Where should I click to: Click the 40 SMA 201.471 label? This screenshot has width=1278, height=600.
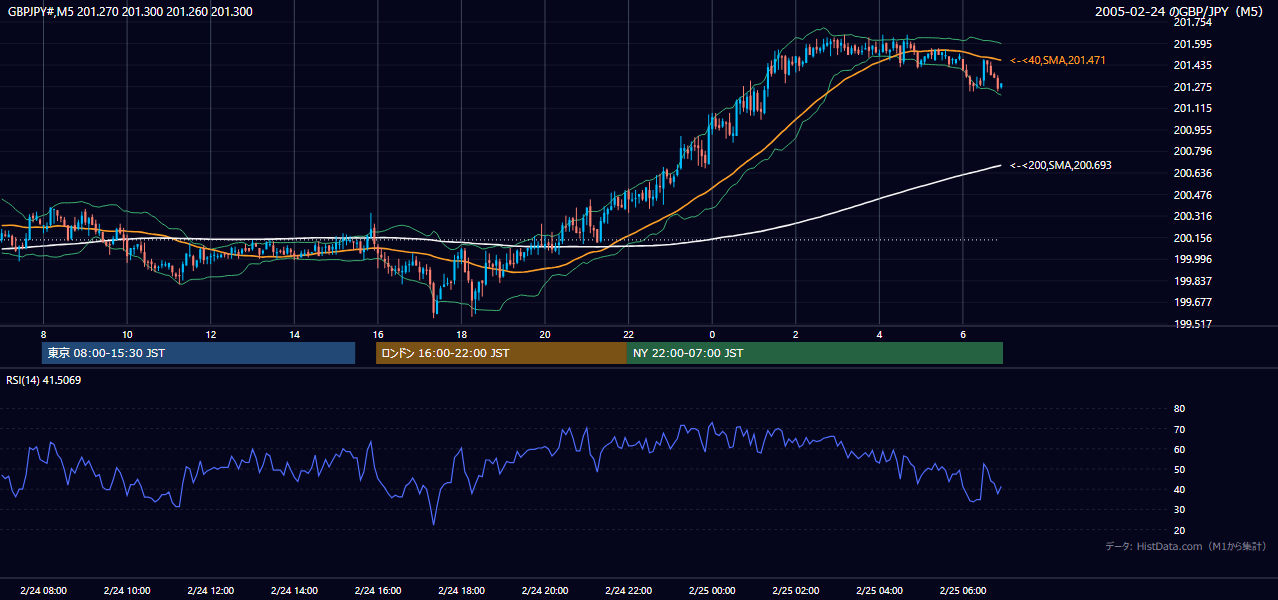pyautogui.click(x=1058, y=61)
